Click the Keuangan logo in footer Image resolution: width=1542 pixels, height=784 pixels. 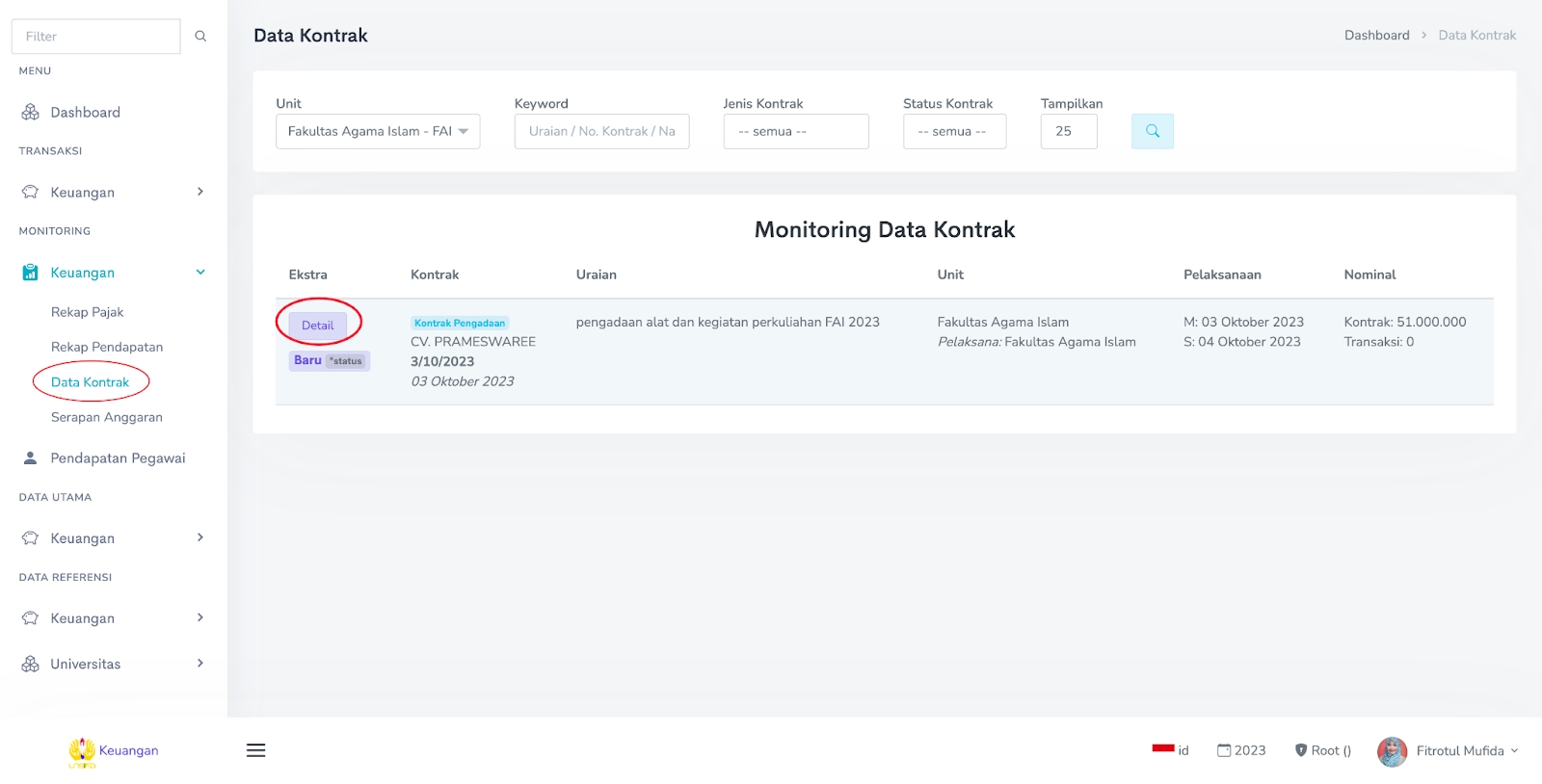[83, 751]
